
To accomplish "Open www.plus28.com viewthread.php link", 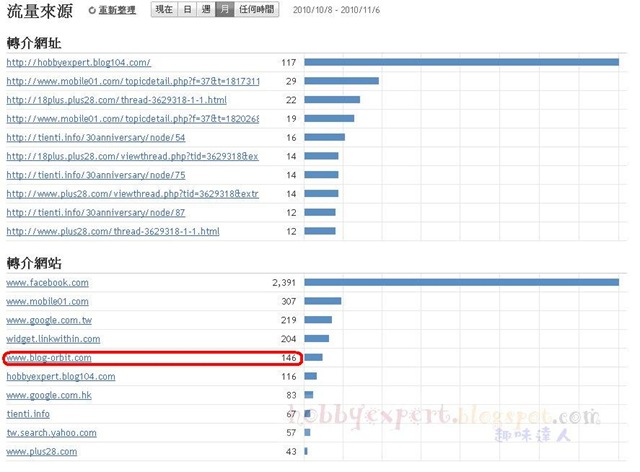I will tap(132, 194).
